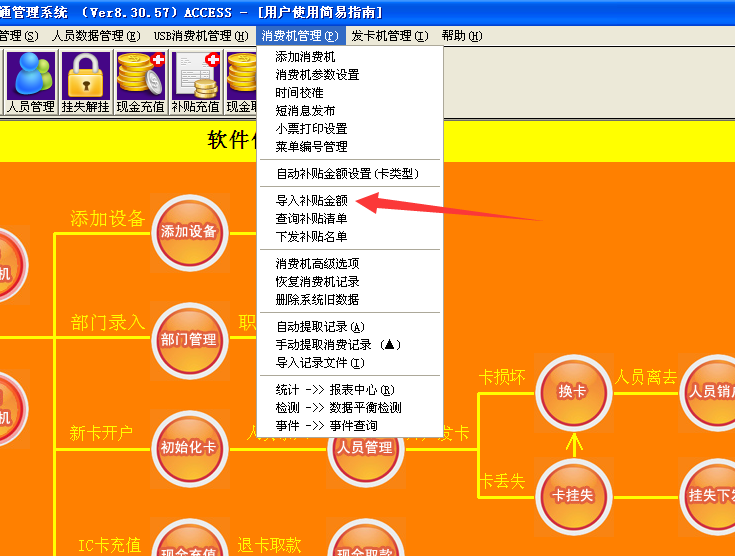Select 手动提取消费记录 menu entry
The height and width of the screenshot is (556, 735).
coord(338,345)
